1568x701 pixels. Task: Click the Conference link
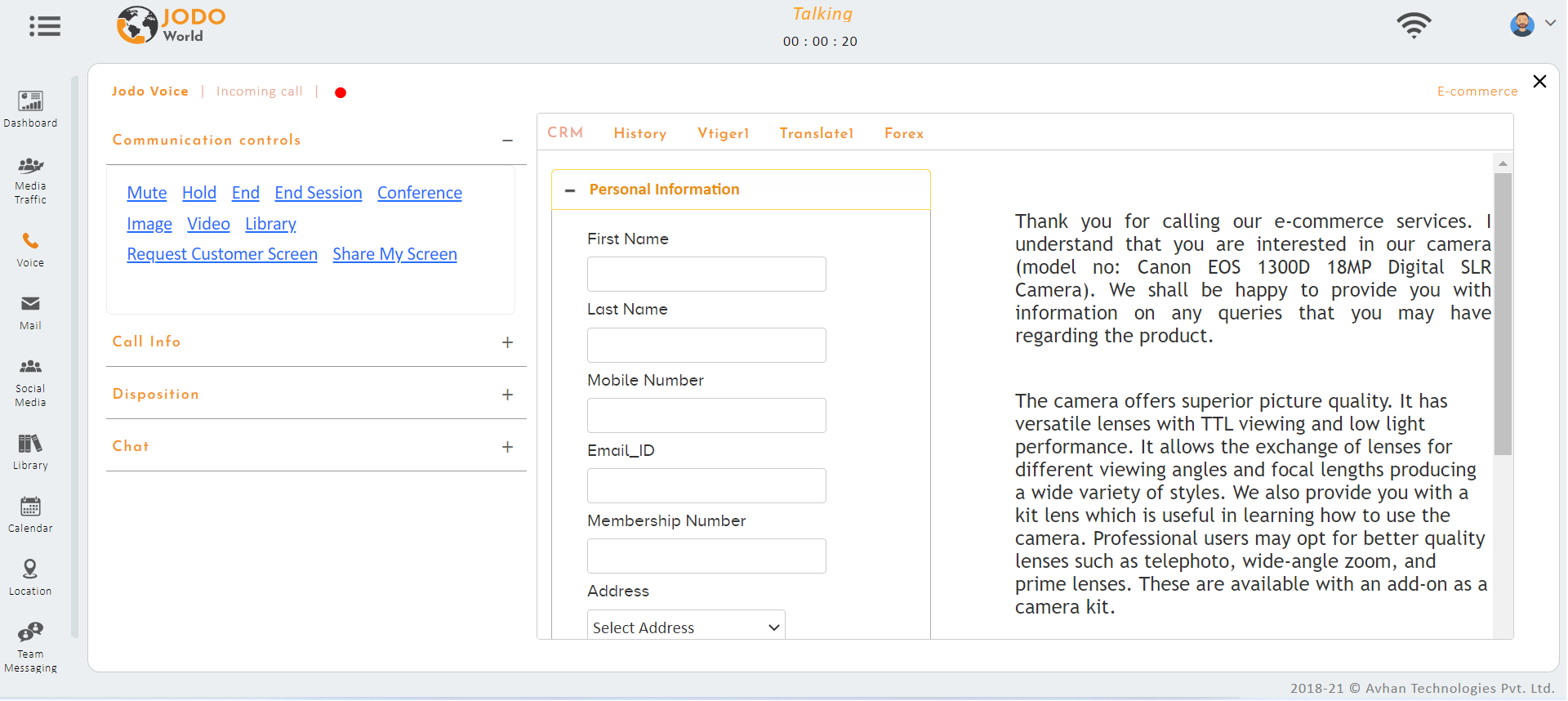pyautogui.click(x=420, y=193)
